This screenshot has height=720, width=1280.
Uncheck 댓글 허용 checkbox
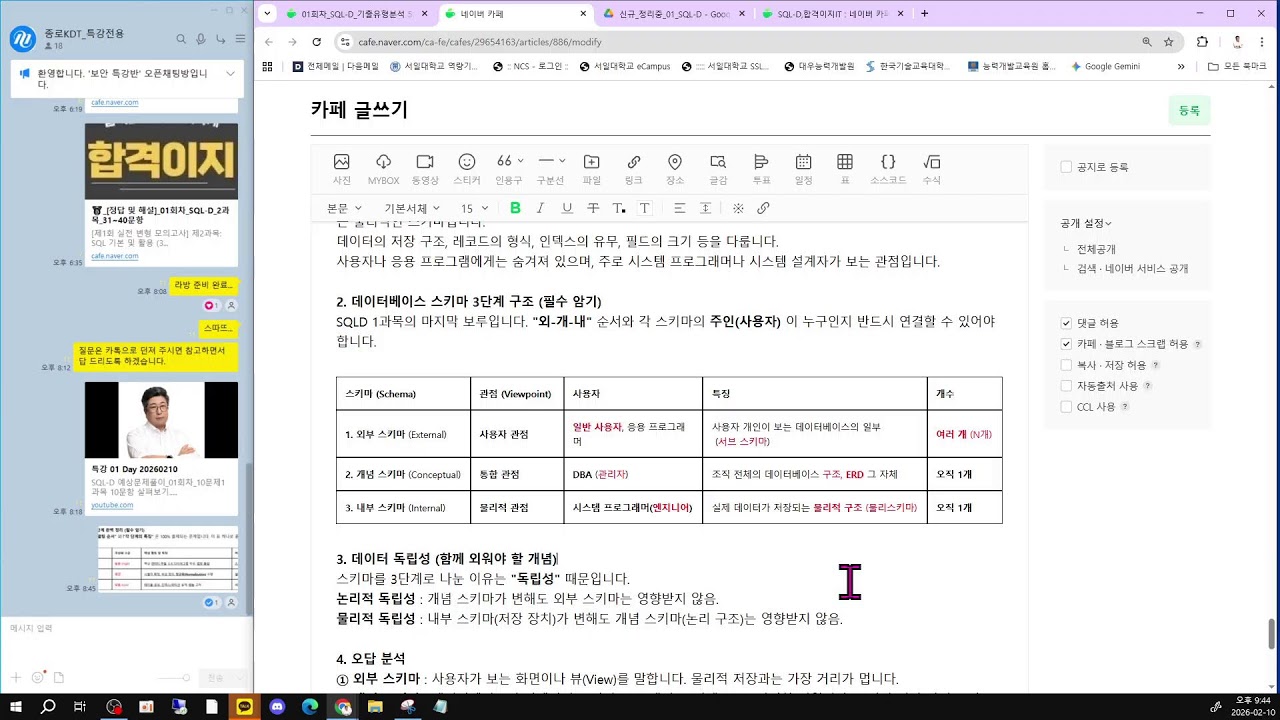coord(1066,323)
